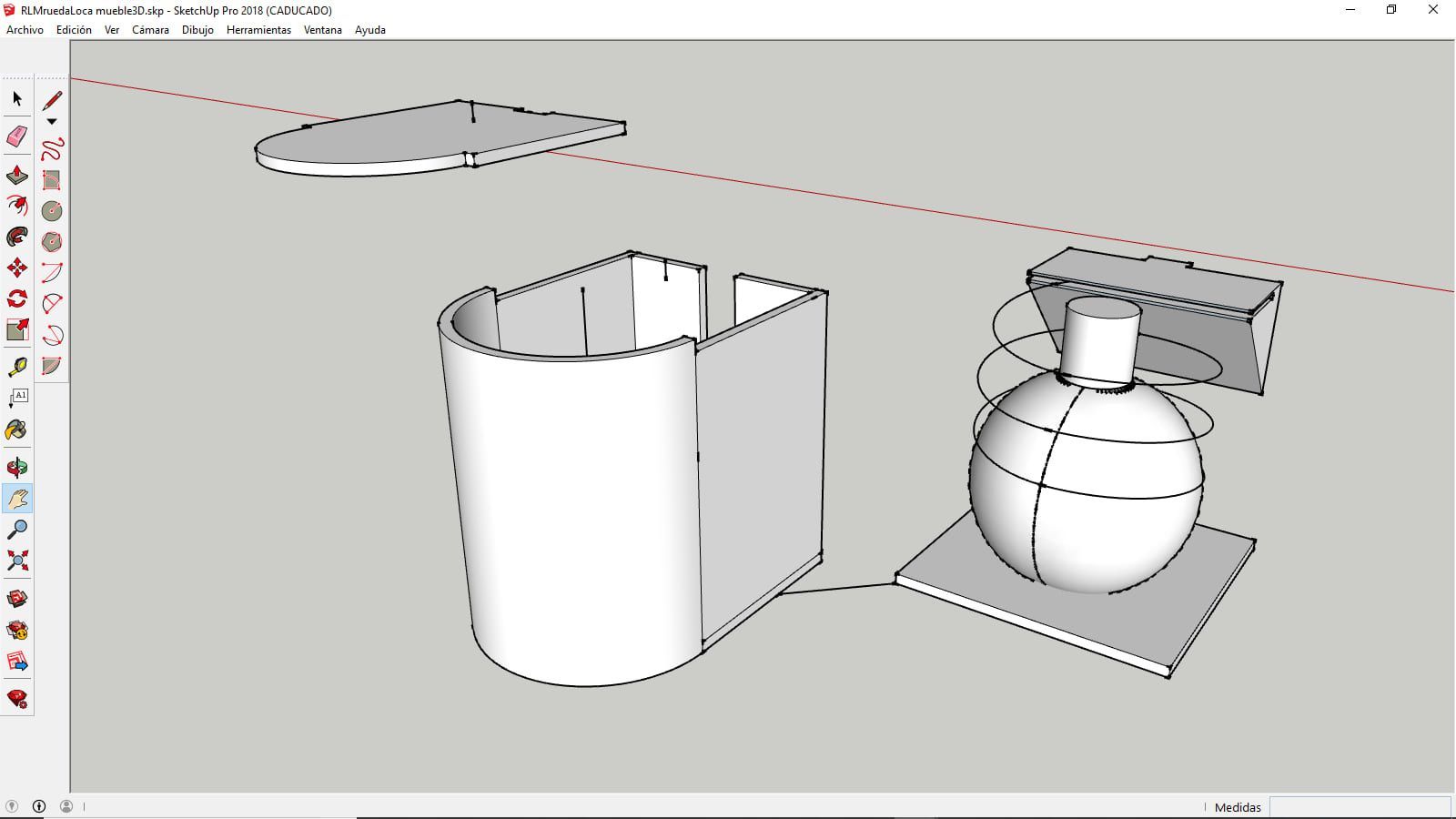Open the Cámara menu
The image size is (1456, 819).
[150, 30]
